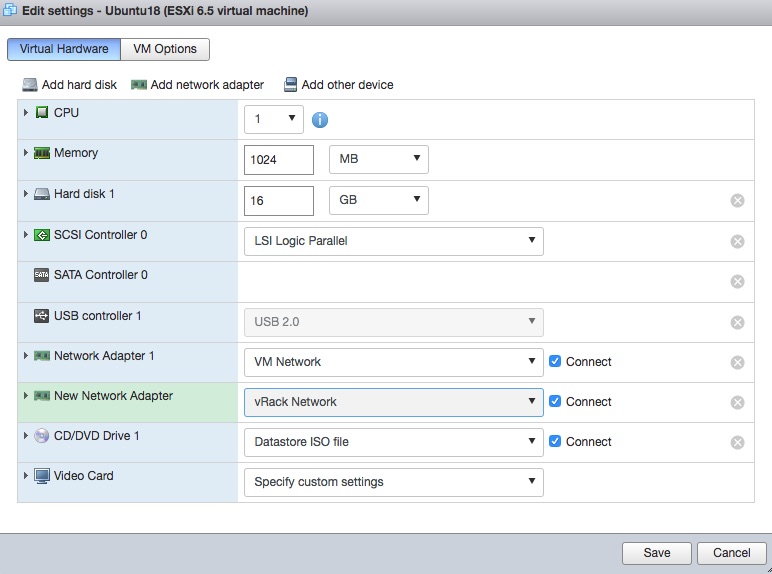Click the Network Adapter 1 icon
Image resolution: width=772 pixels, height=574 pixels.
(x=42, y=355)
